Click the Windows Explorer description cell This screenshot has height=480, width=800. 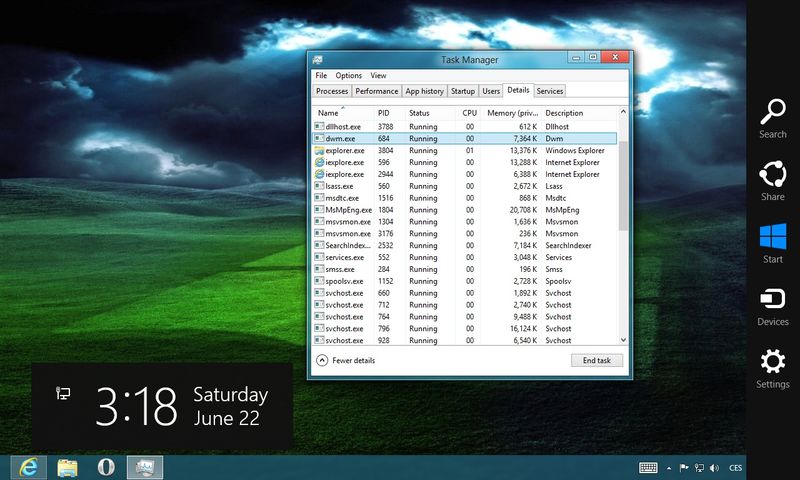pos(574,150)
